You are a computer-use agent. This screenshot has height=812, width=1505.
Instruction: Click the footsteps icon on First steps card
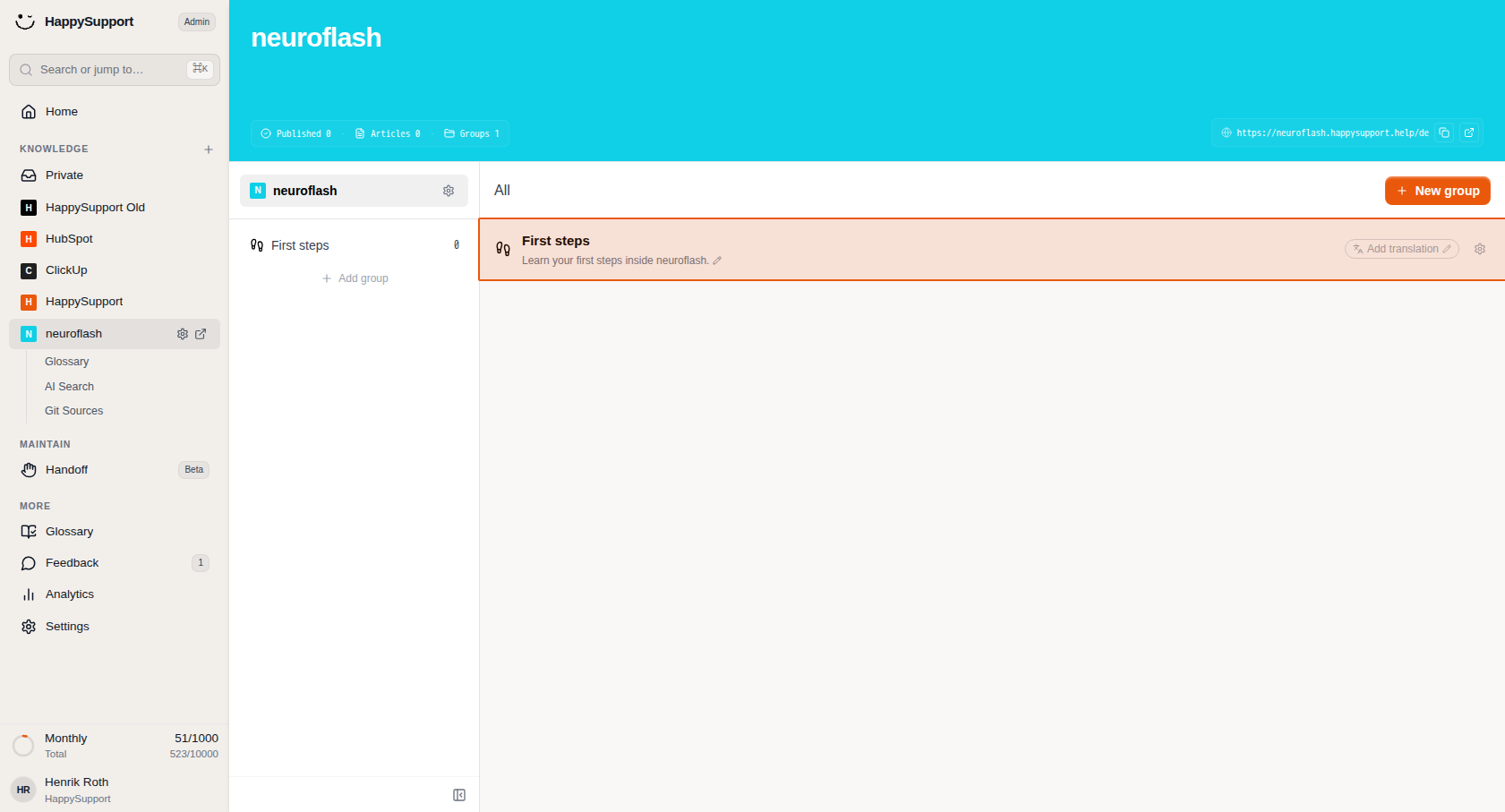503,249
